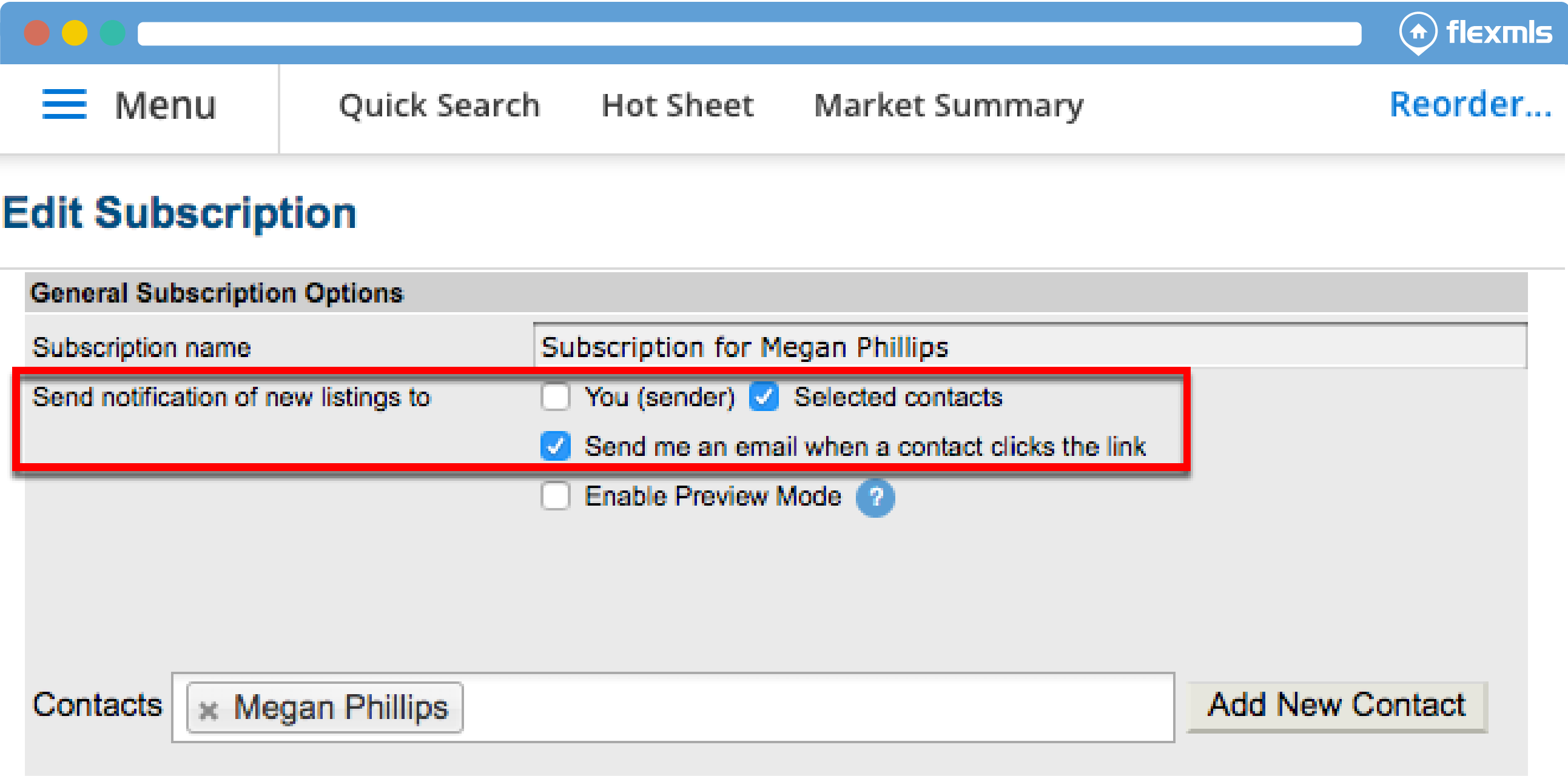Click the Menu label text
The width and height of the screenshot is (1568, 776).
[x=165, y=106]
